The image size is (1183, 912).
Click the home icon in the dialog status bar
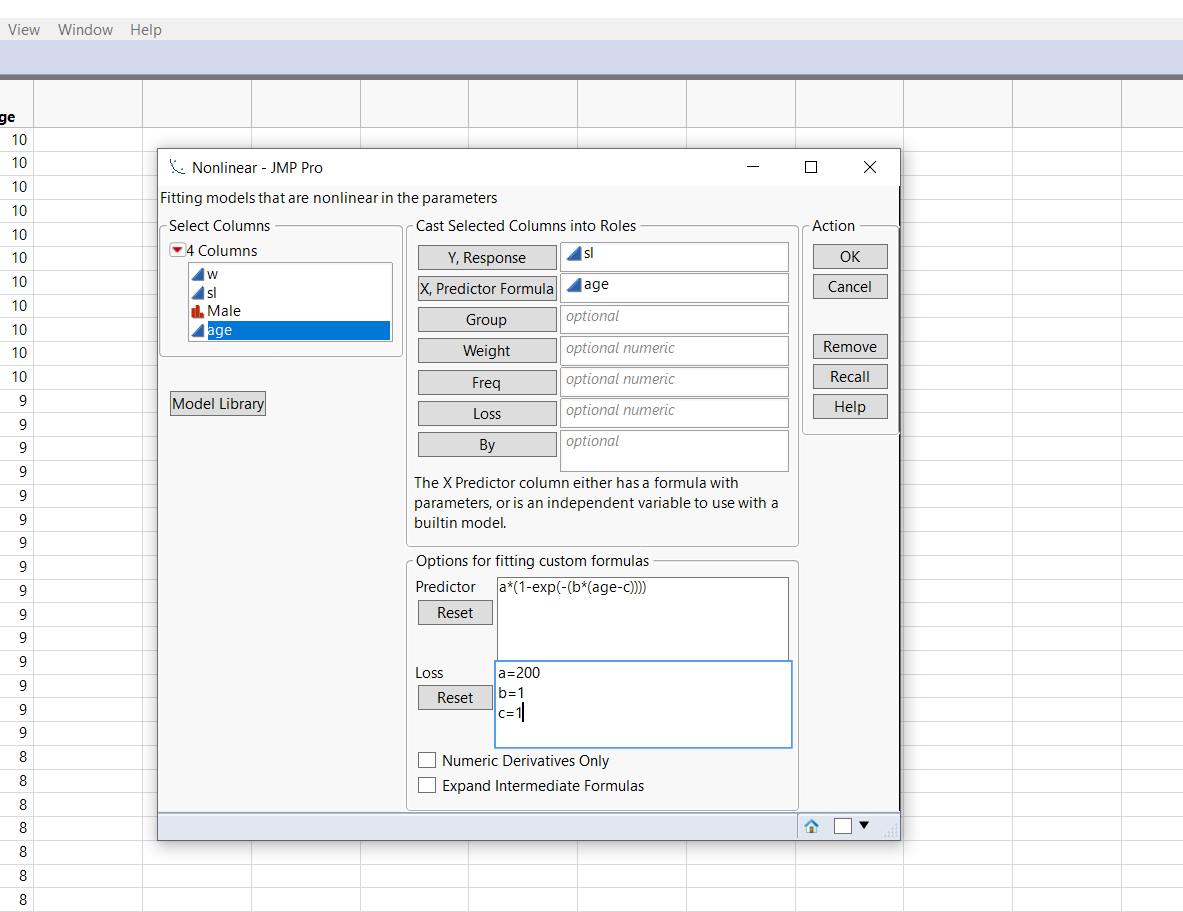point(811,825)
